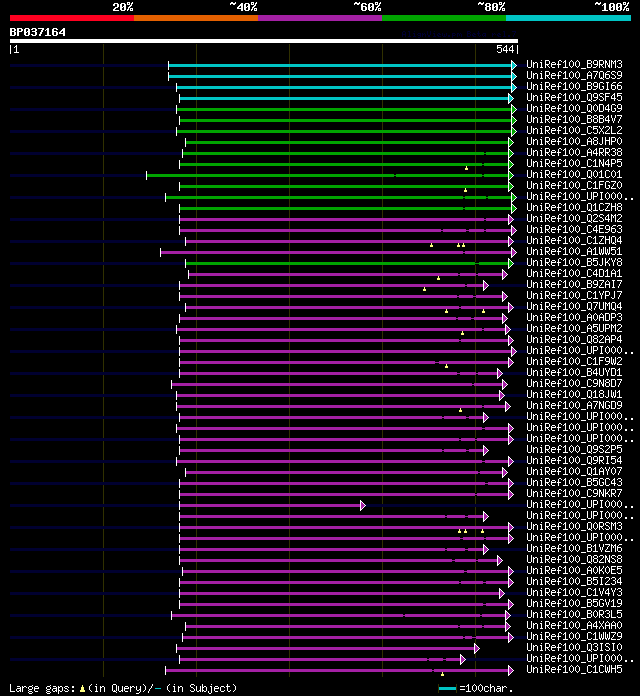The width and height of the screenshot is (640, 696).
Task: Select label UniRef100_Q18JW1
Action: coord(574,395)
